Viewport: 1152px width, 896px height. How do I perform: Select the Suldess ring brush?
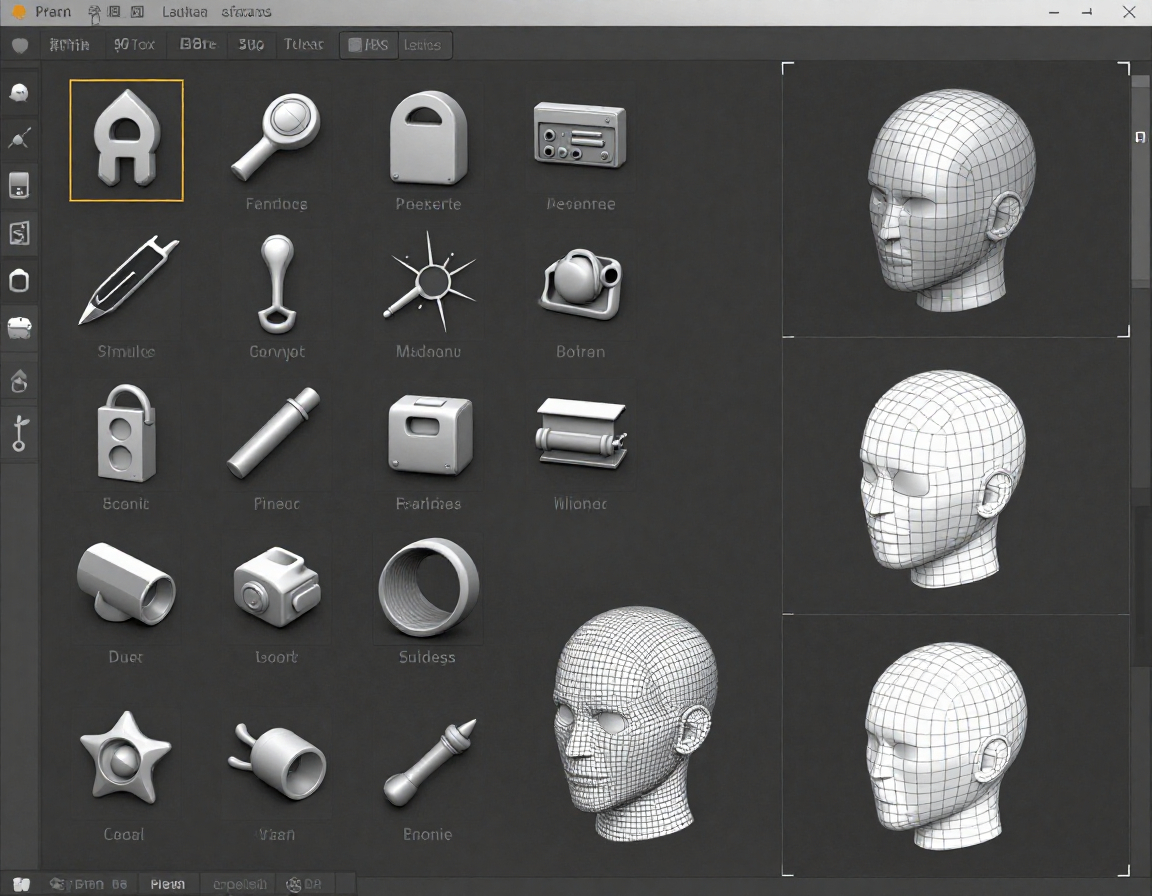pyautogui.click(x=428, y=587)
